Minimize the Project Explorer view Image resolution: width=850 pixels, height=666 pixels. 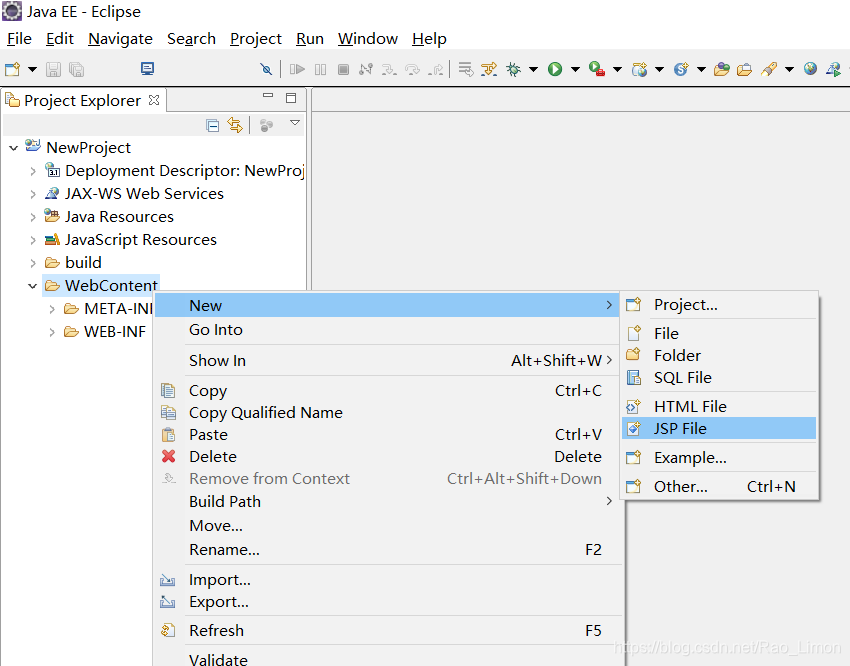(268, 95)
